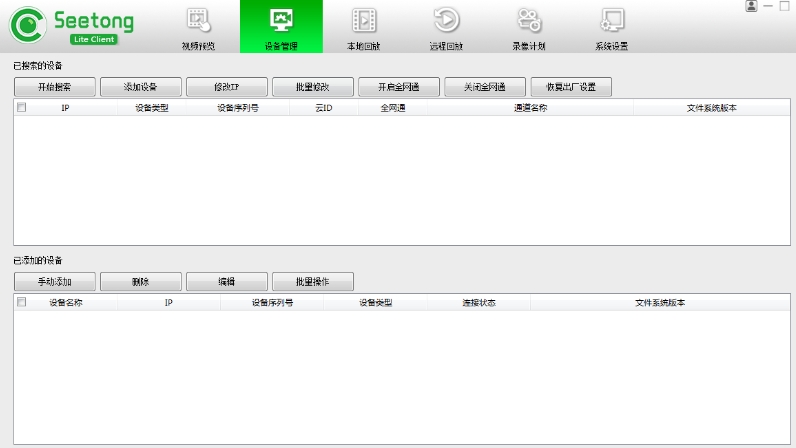Open the 远程回放 remote playback tab
Screen dimensions: 796x448
[446, 27]
